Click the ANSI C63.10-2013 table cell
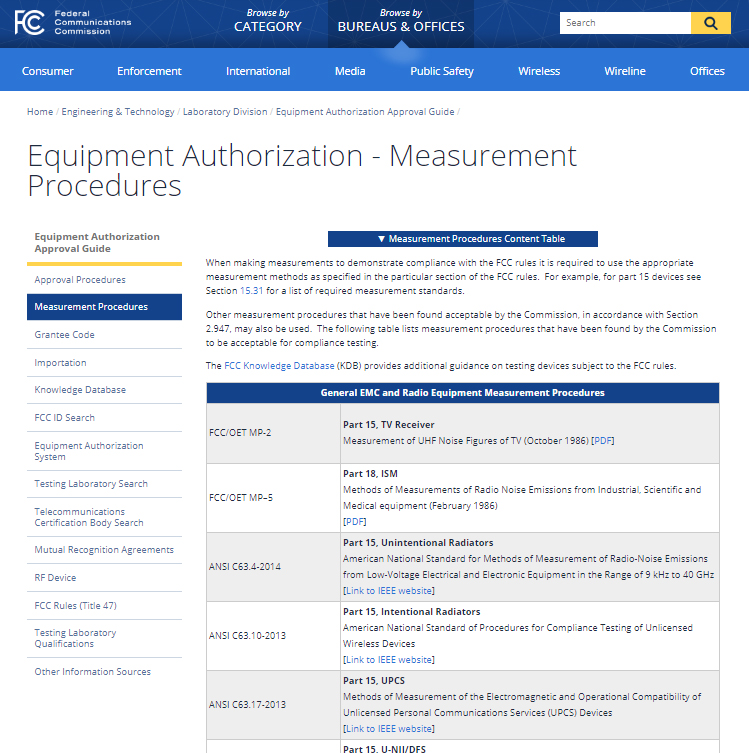The width and height of the screenshot is (749, 753). [x=273, y=636]
